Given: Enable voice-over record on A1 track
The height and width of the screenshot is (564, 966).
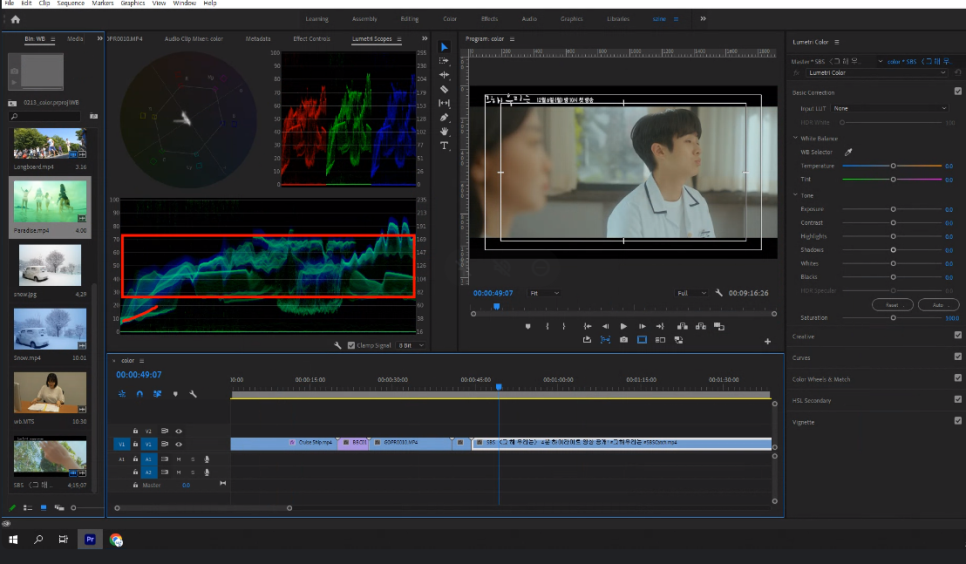Looking at the screenshot, I should (x=207, y=459).
